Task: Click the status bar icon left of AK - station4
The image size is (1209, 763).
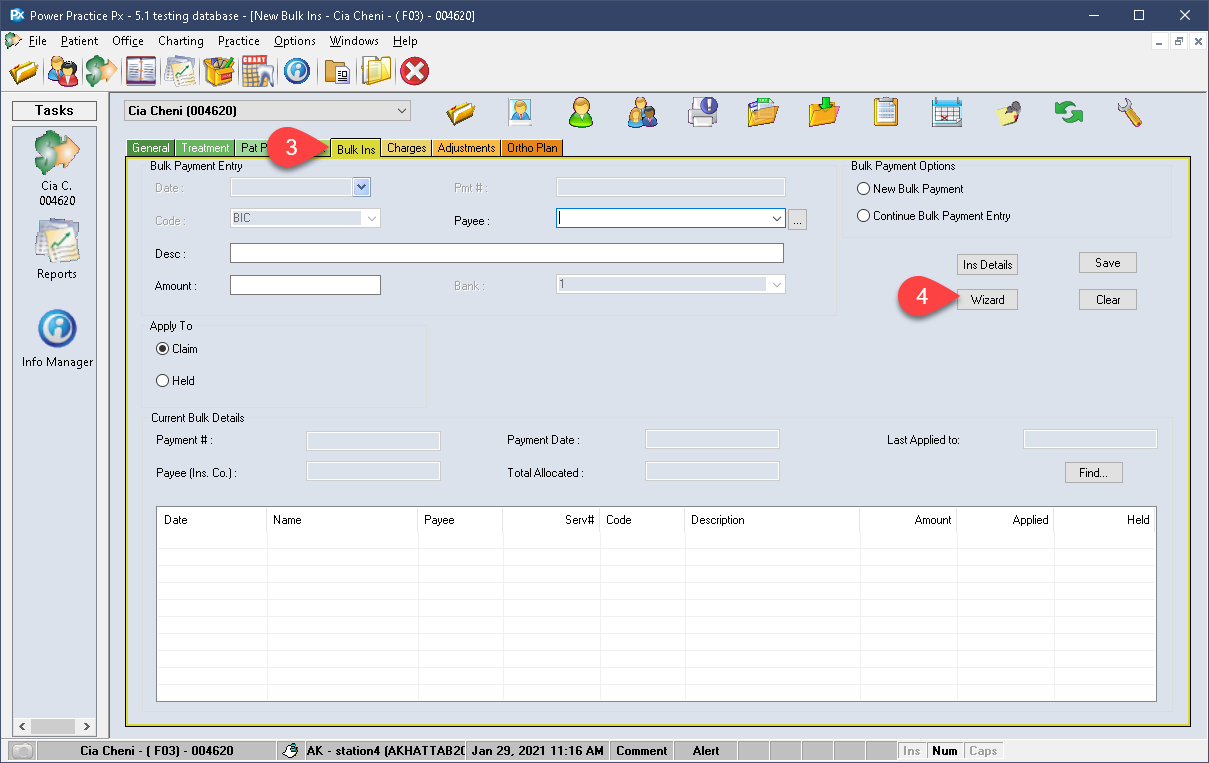Action: point(289,750)
